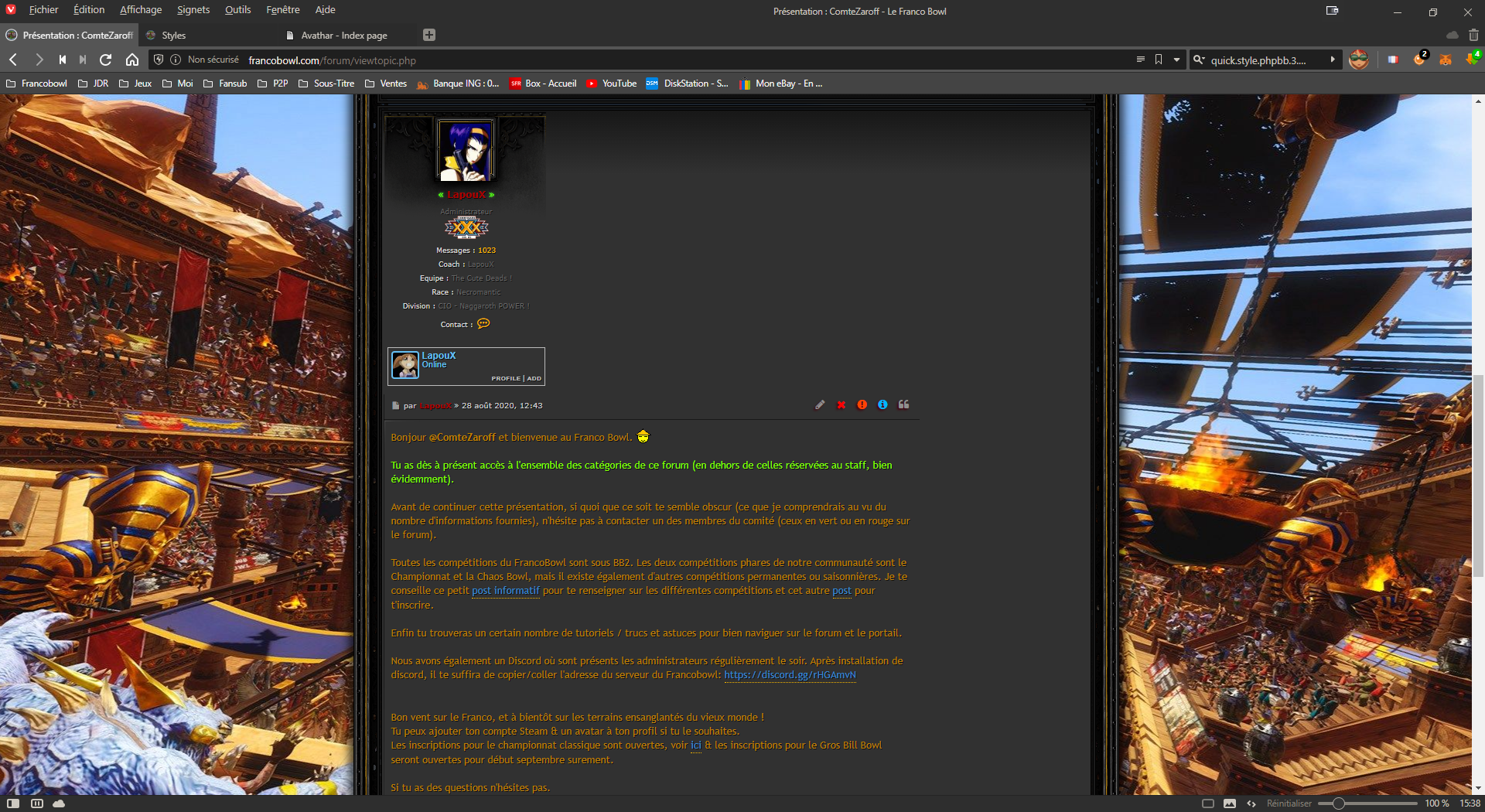Open the address bar history dropdown arrow
1485x812 pixels.
pos(1176,60)
